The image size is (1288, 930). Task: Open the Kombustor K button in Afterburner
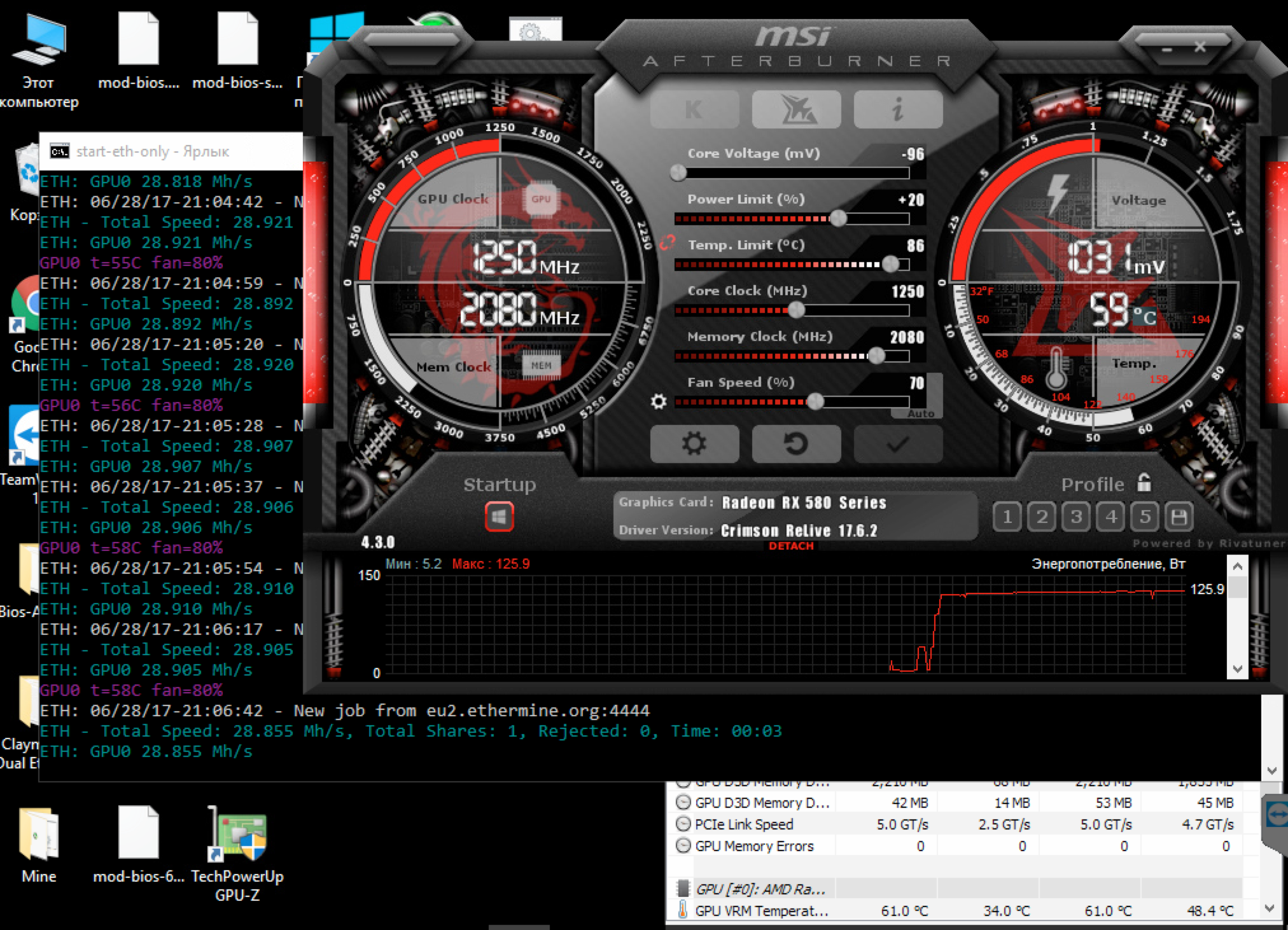(x=694, y=109)
